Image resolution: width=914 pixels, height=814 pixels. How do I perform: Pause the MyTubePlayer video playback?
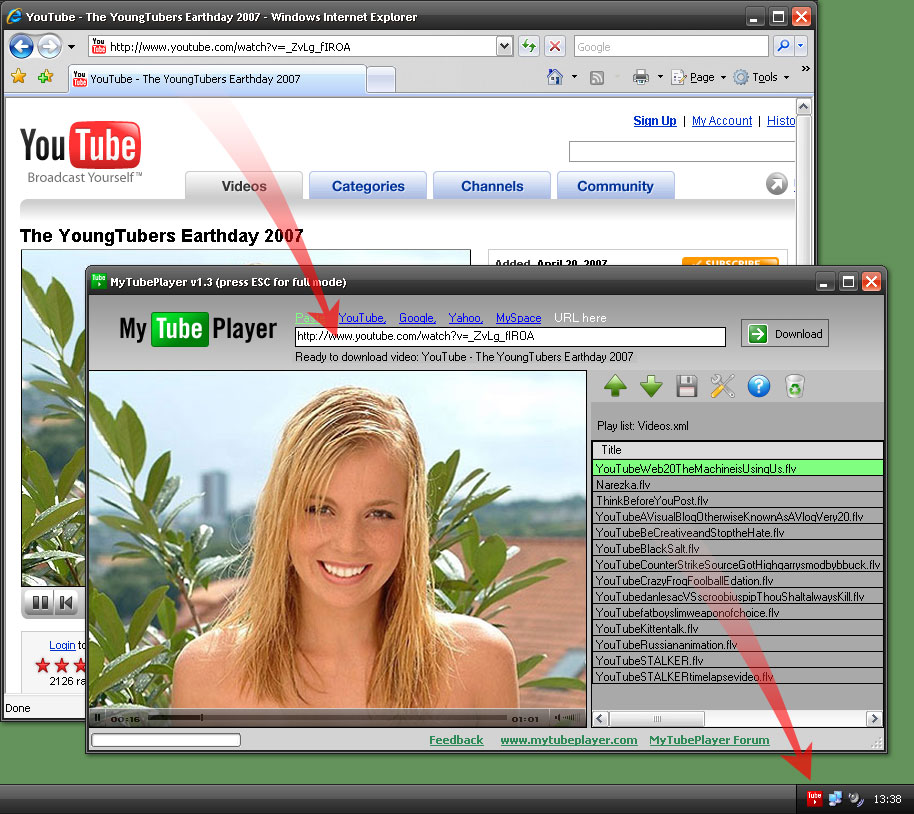pos(97,718)
